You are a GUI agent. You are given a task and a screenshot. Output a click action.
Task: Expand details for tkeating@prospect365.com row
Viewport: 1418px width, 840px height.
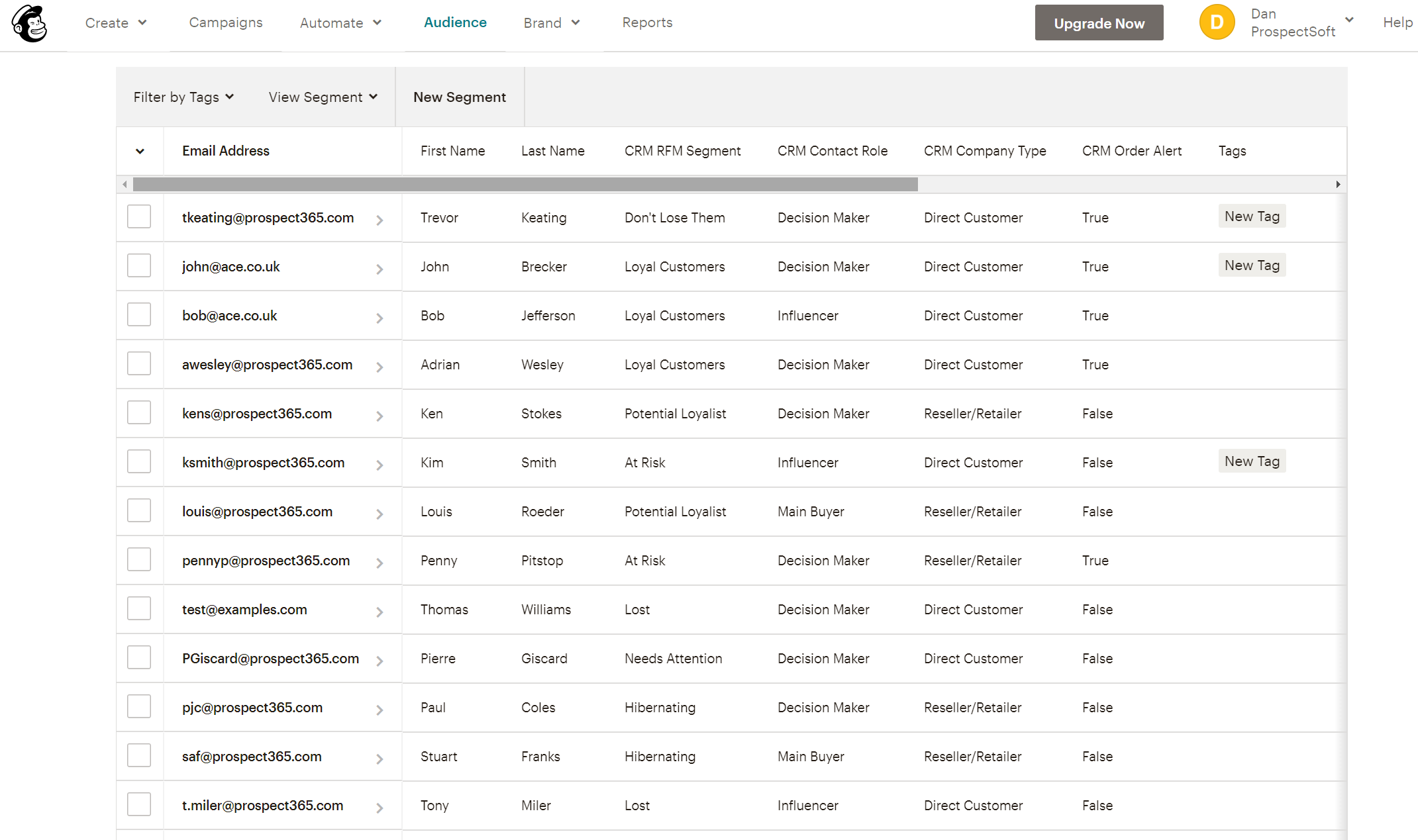coord(380,218)
